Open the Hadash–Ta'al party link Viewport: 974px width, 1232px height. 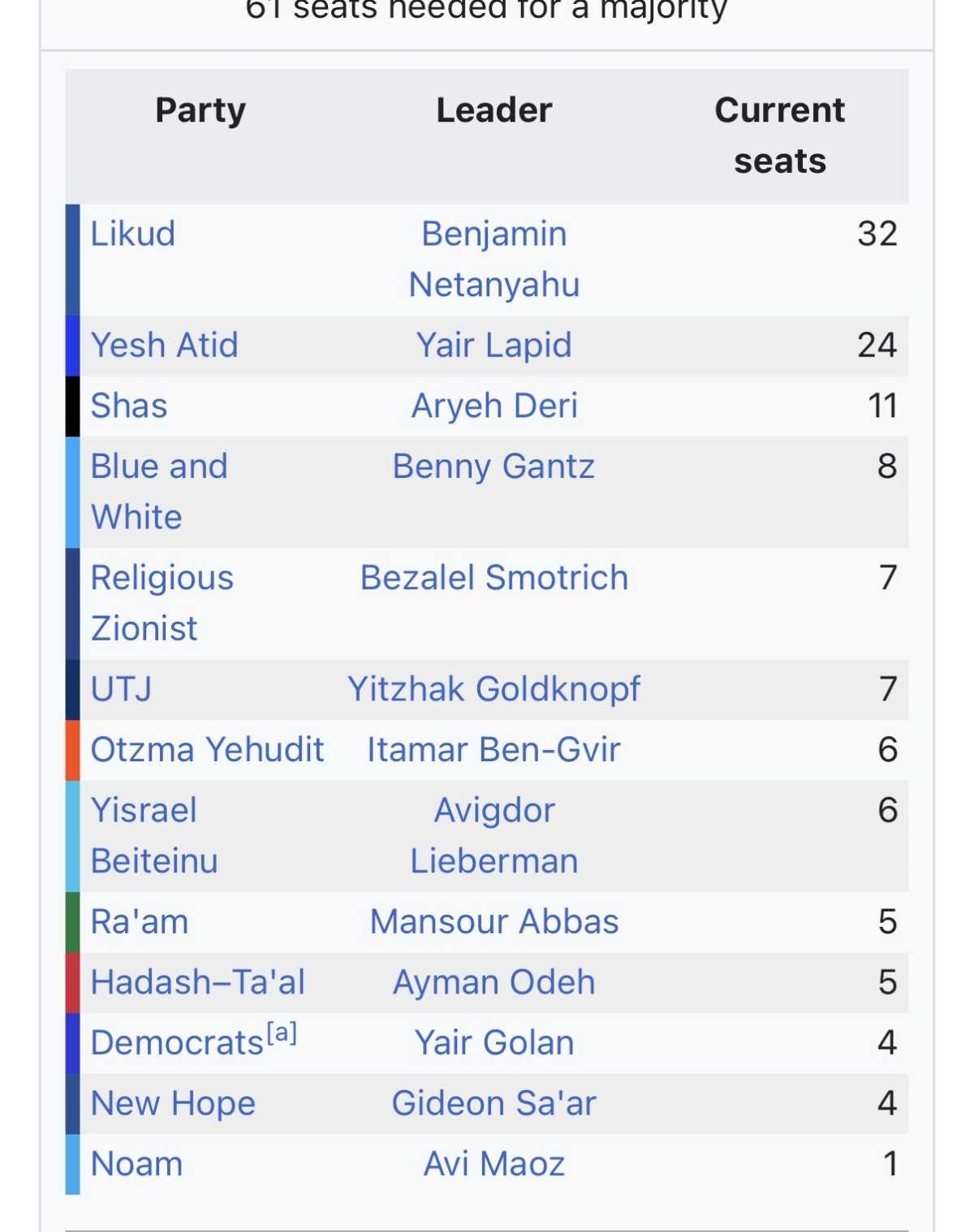197,982
